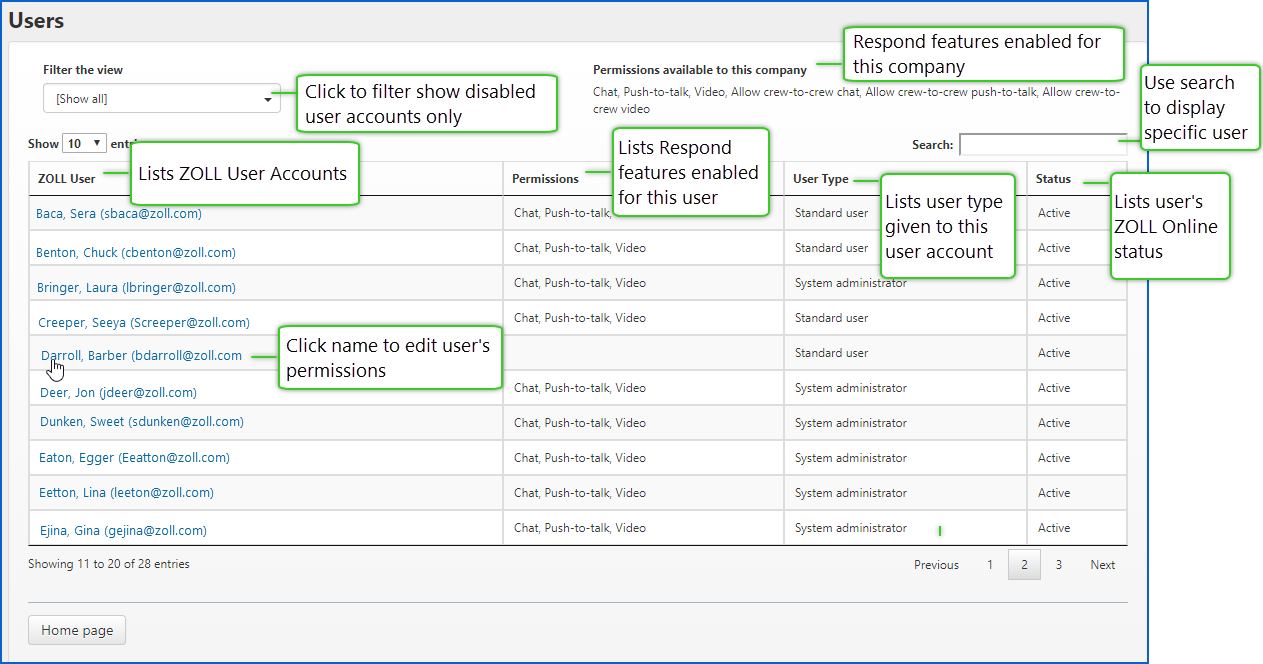Screen dimensions: 1263x664
Task: Return via the Home page button
Action: (77, 630)
